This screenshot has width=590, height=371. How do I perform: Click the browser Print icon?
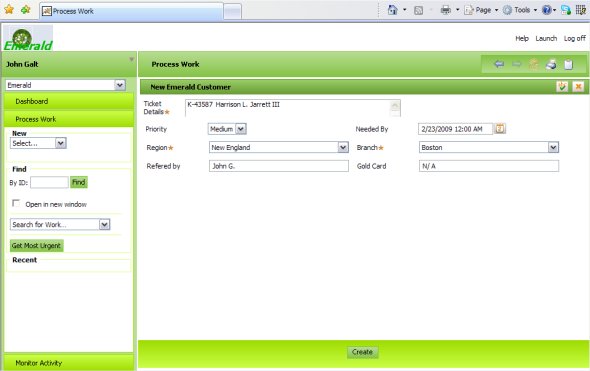click(x=446, y=10)
